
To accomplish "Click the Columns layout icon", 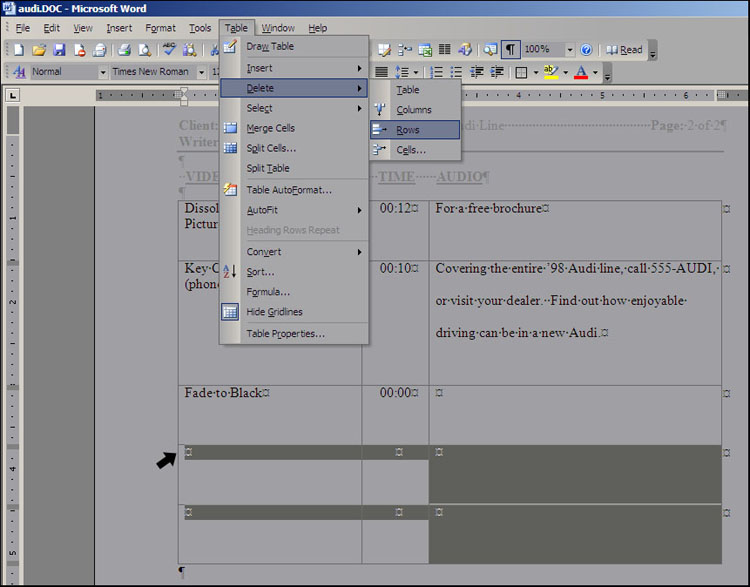I will point(445,50).
